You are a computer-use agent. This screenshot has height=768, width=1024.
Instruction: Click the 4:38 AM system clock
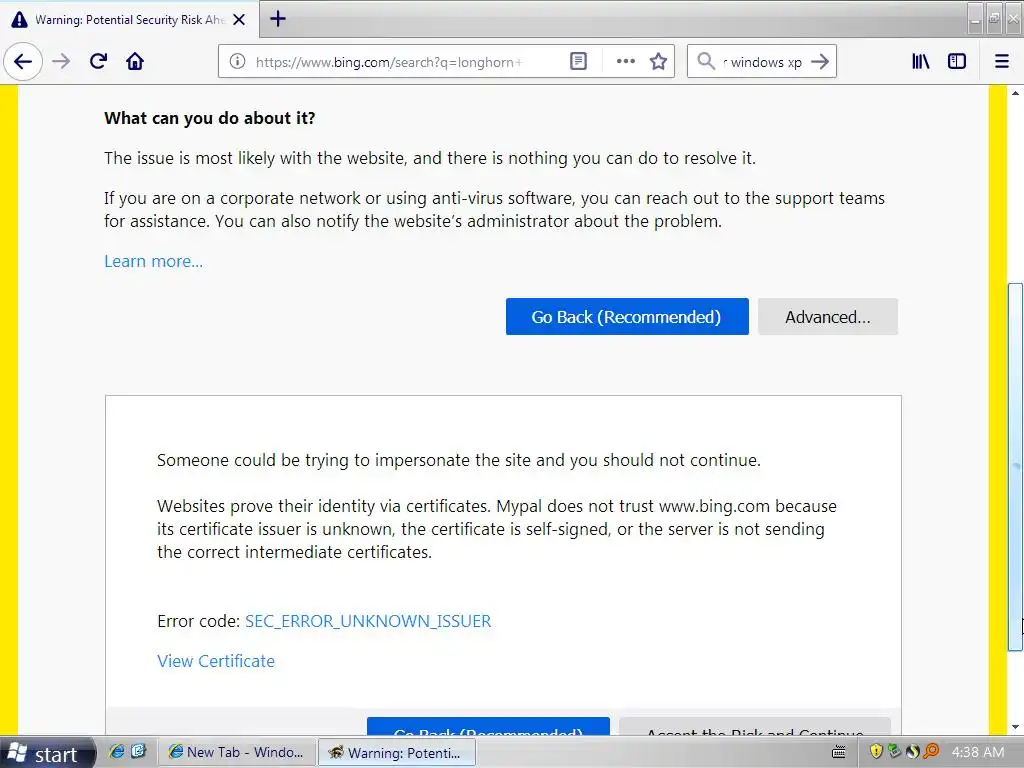[x=978, y=752]
